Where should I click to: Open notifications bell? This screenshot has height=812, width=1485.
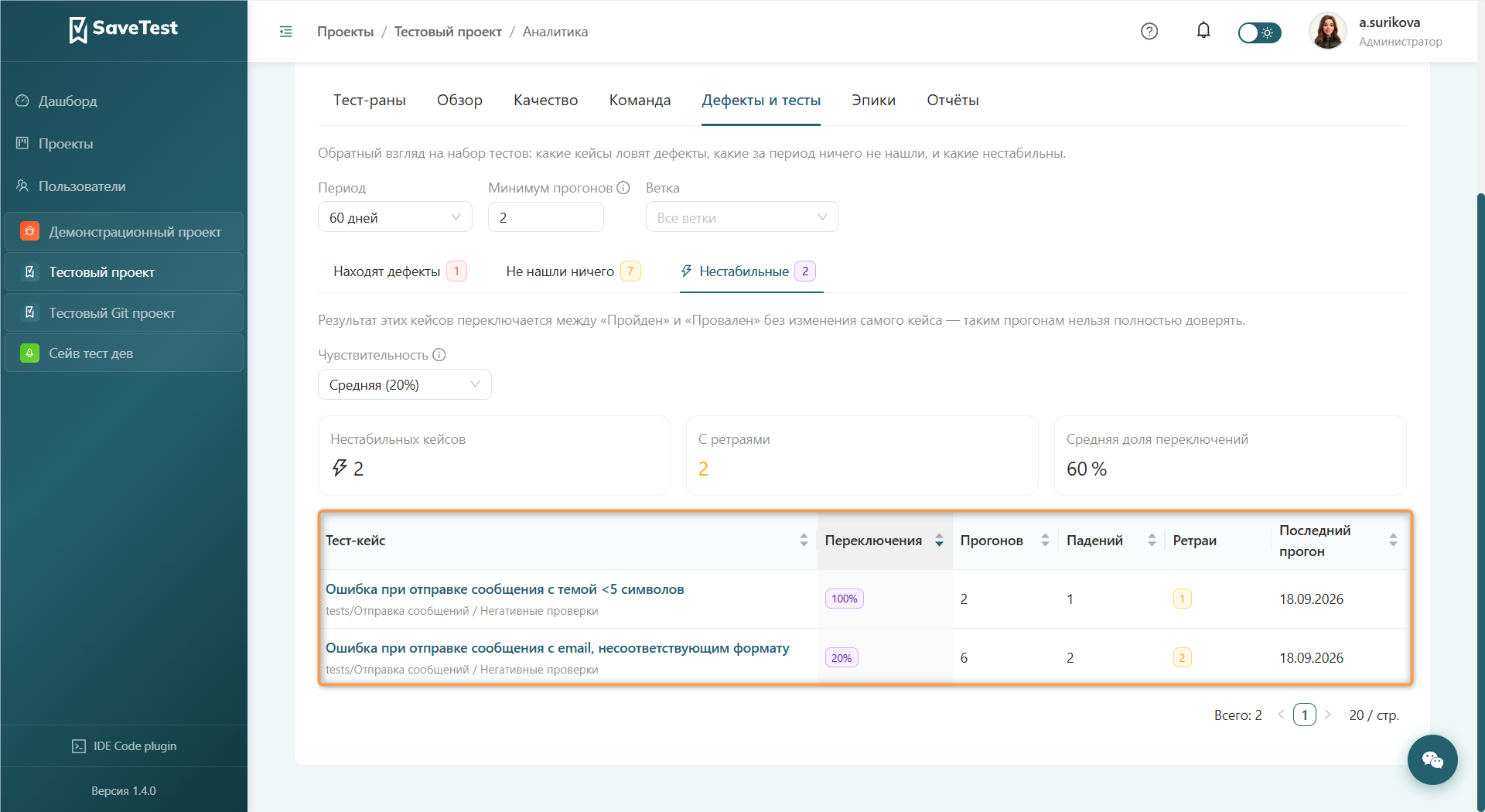[1203, 31]
